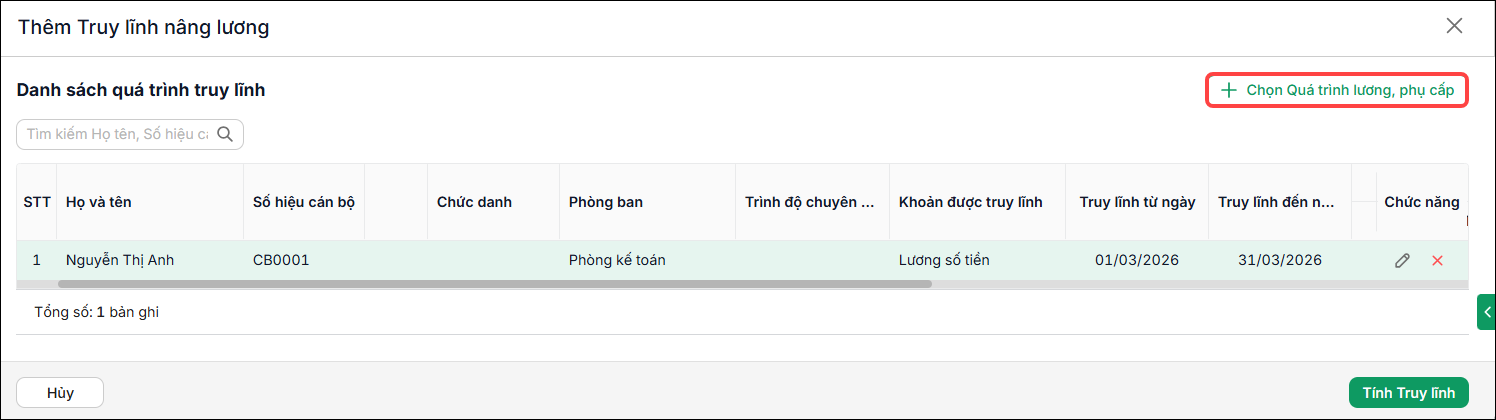Expand the green side panel chevron

(1486, 312)
